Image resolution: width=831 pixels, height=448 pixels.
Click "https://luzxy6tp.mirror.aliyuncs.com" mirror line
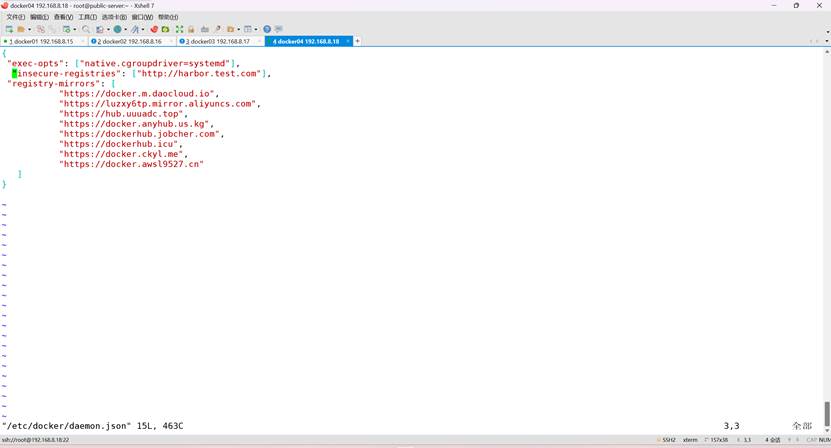[x=158, y=104]
